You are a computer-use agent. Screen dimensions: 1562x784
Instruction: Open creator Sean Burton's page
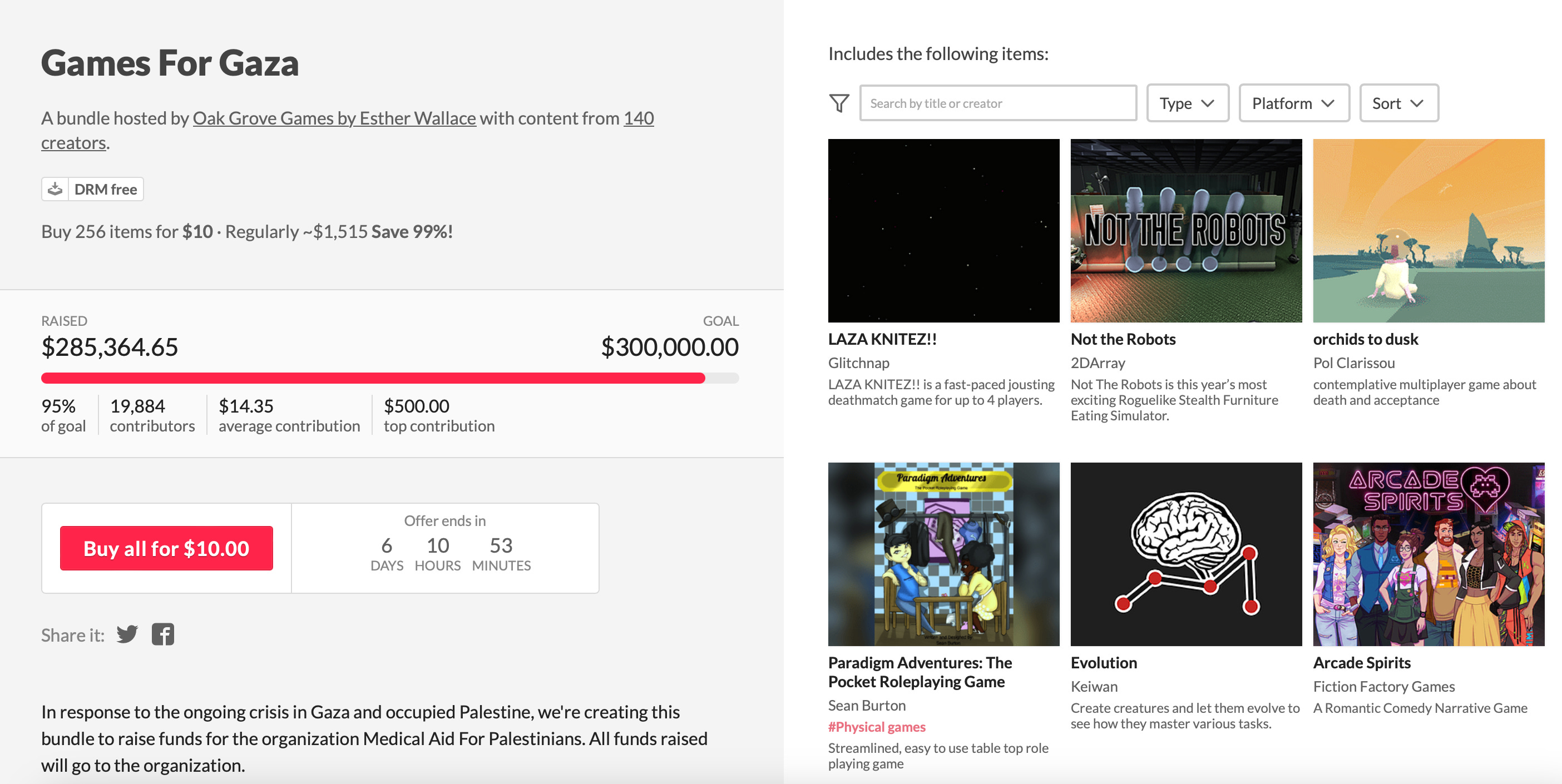click(867, 705)
